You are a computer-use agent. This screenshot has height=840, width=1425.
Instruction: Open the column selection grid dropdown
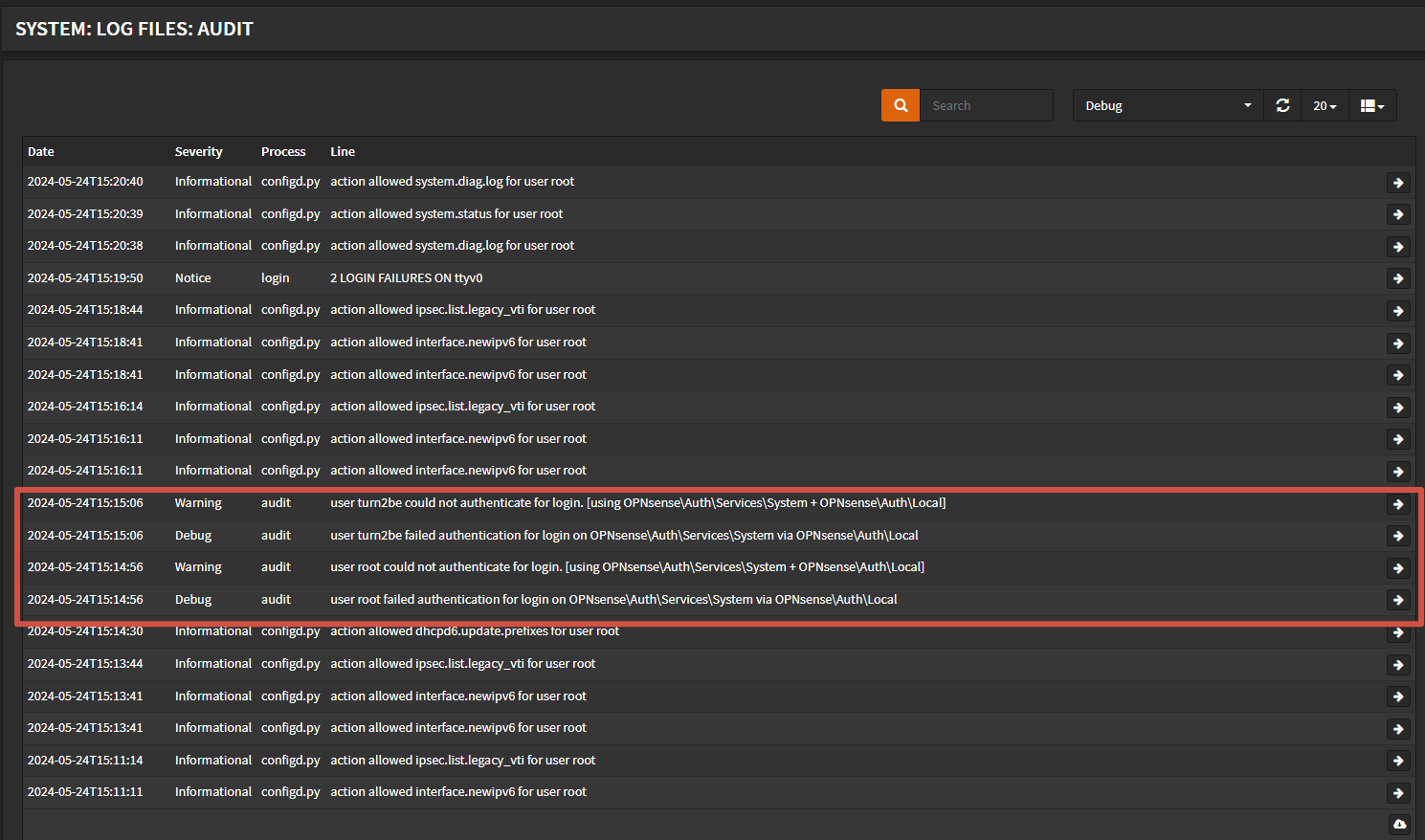pyautogui.click(x=1372, y=105)
